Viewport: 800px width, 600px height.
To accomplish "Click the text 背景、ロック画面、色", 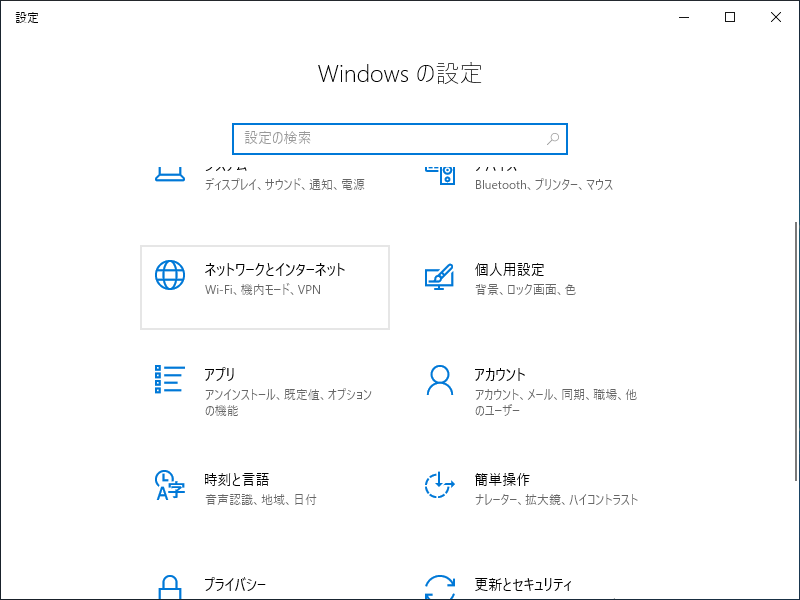I will coord(525,290).
